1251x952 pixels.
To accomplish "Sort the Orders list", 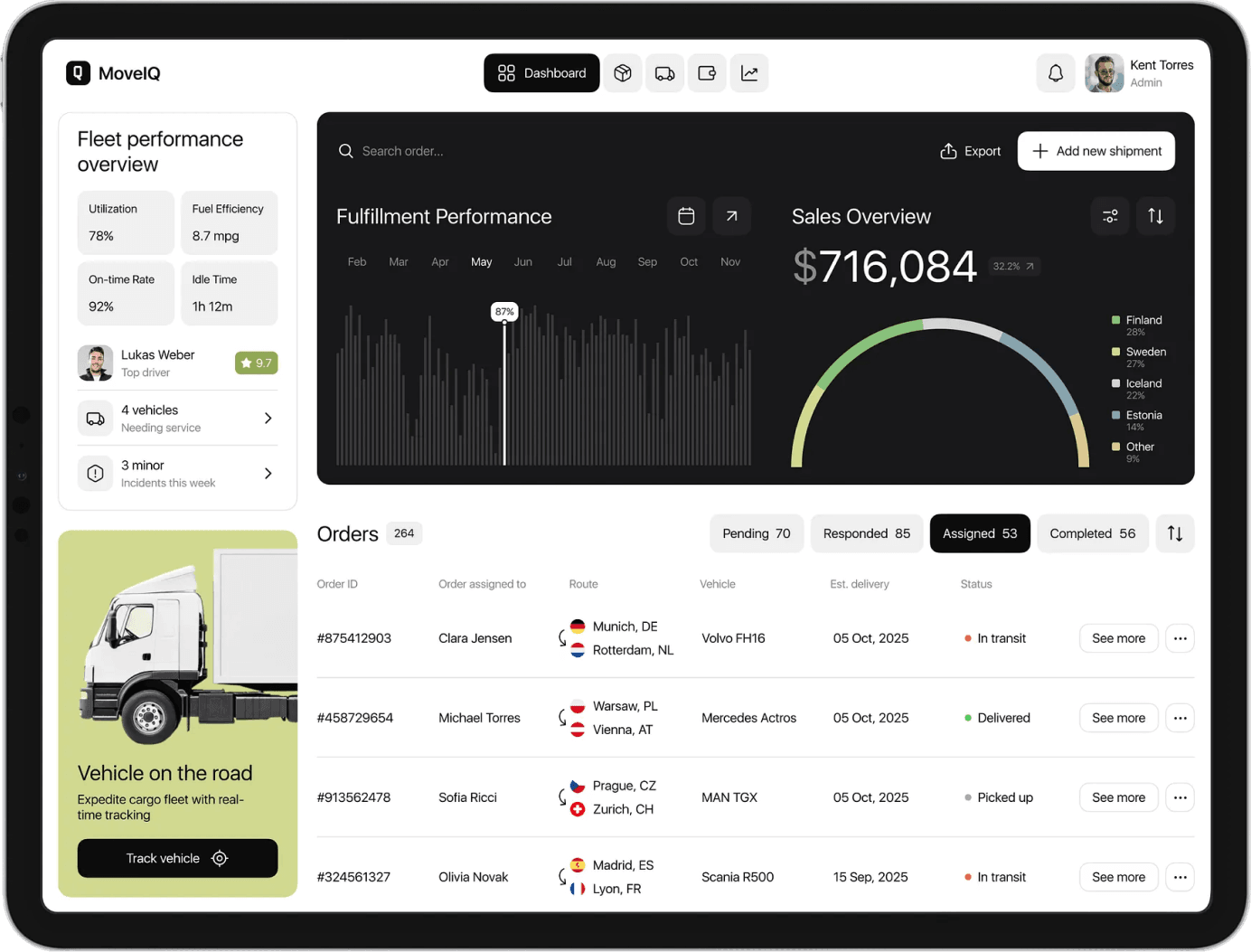I will [x=1175, y=533].
